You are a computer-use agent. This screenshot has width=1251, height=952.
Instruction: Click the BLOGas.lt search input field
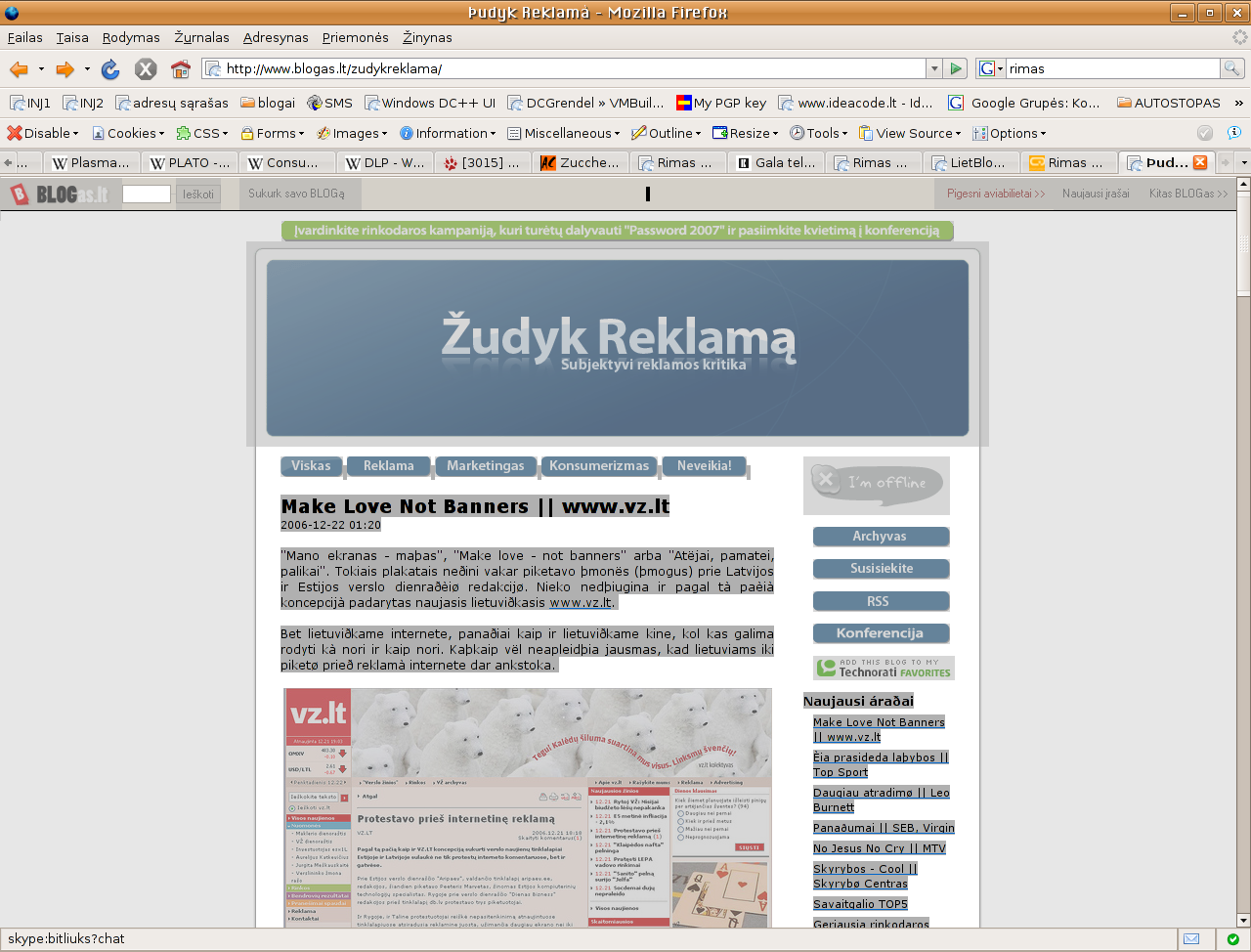point(147,194)
